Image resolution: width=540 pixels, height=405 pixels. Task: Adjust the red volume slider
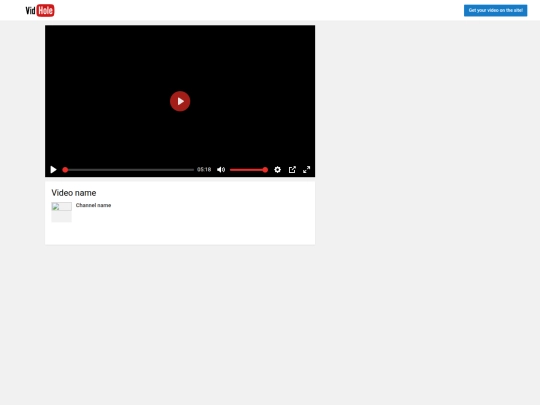pos(249,170)
